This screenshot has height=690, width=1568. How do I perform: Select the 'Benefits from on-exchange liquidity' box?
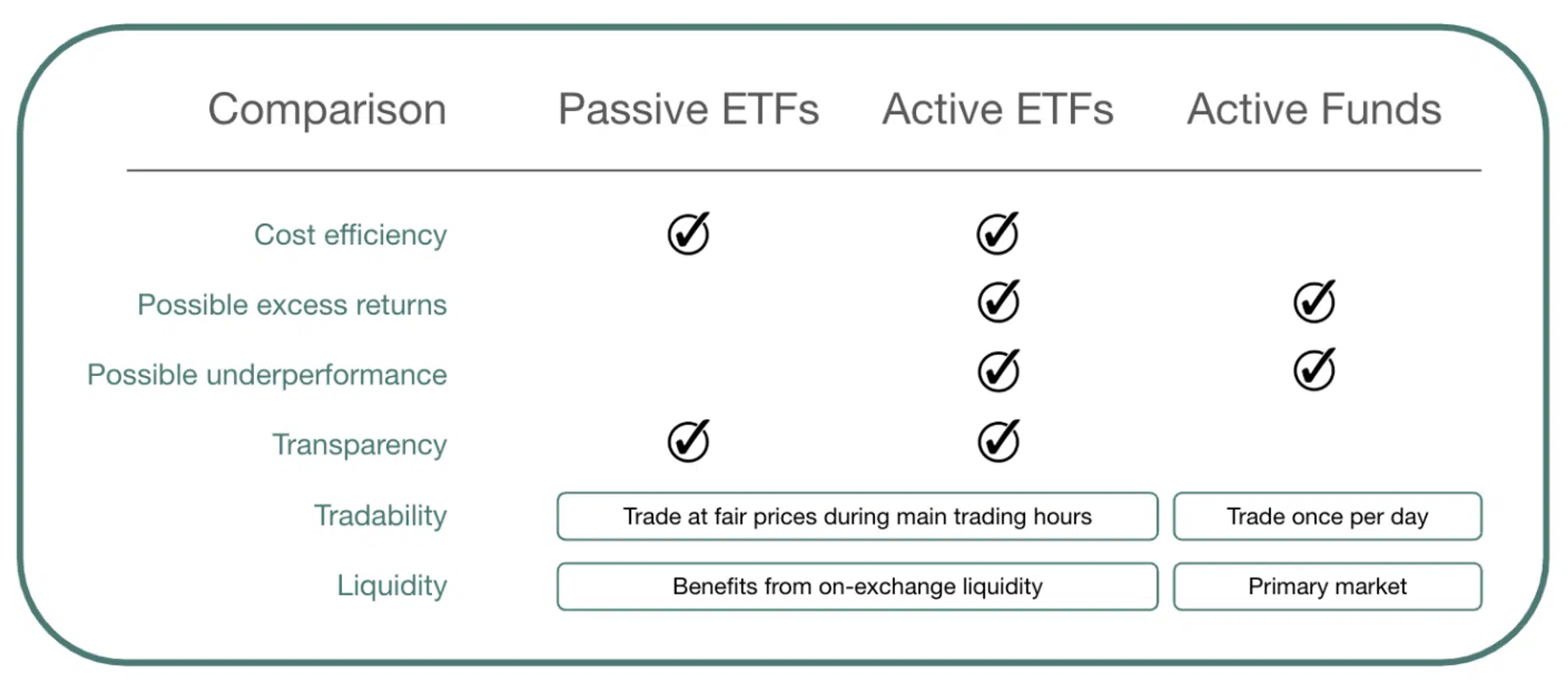point(857,587)
